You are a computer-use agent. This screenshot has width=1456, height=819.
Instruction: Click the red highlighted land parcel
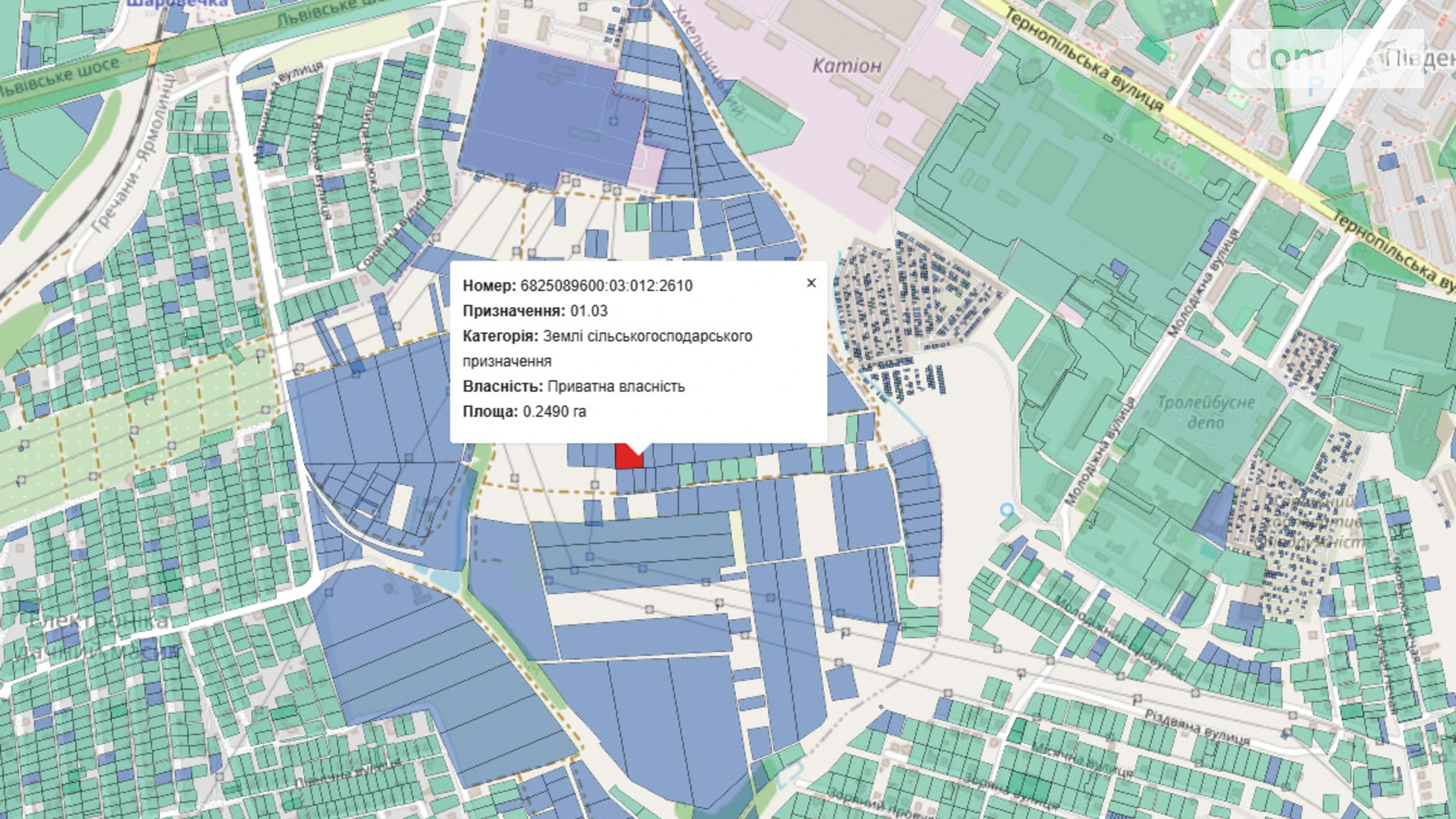click(626, 458)
